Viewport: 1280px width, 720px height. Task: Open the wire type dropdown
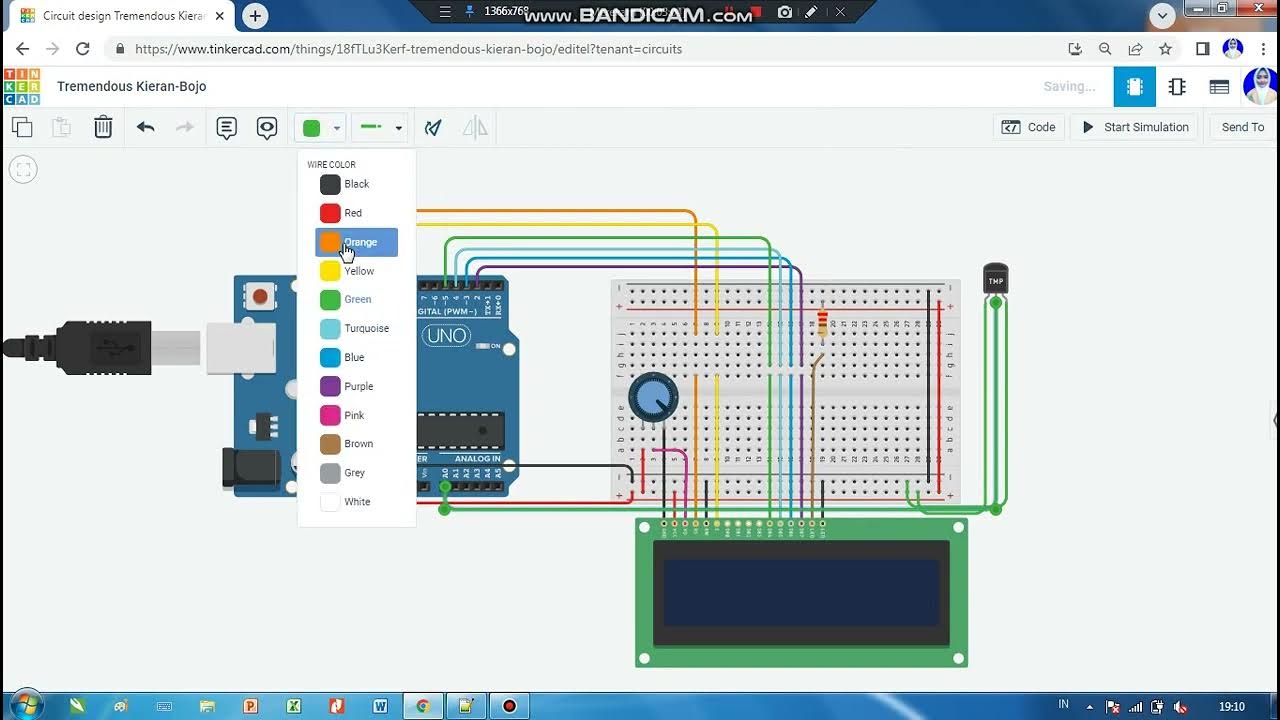pyautogui.click(x=380, y=127)
